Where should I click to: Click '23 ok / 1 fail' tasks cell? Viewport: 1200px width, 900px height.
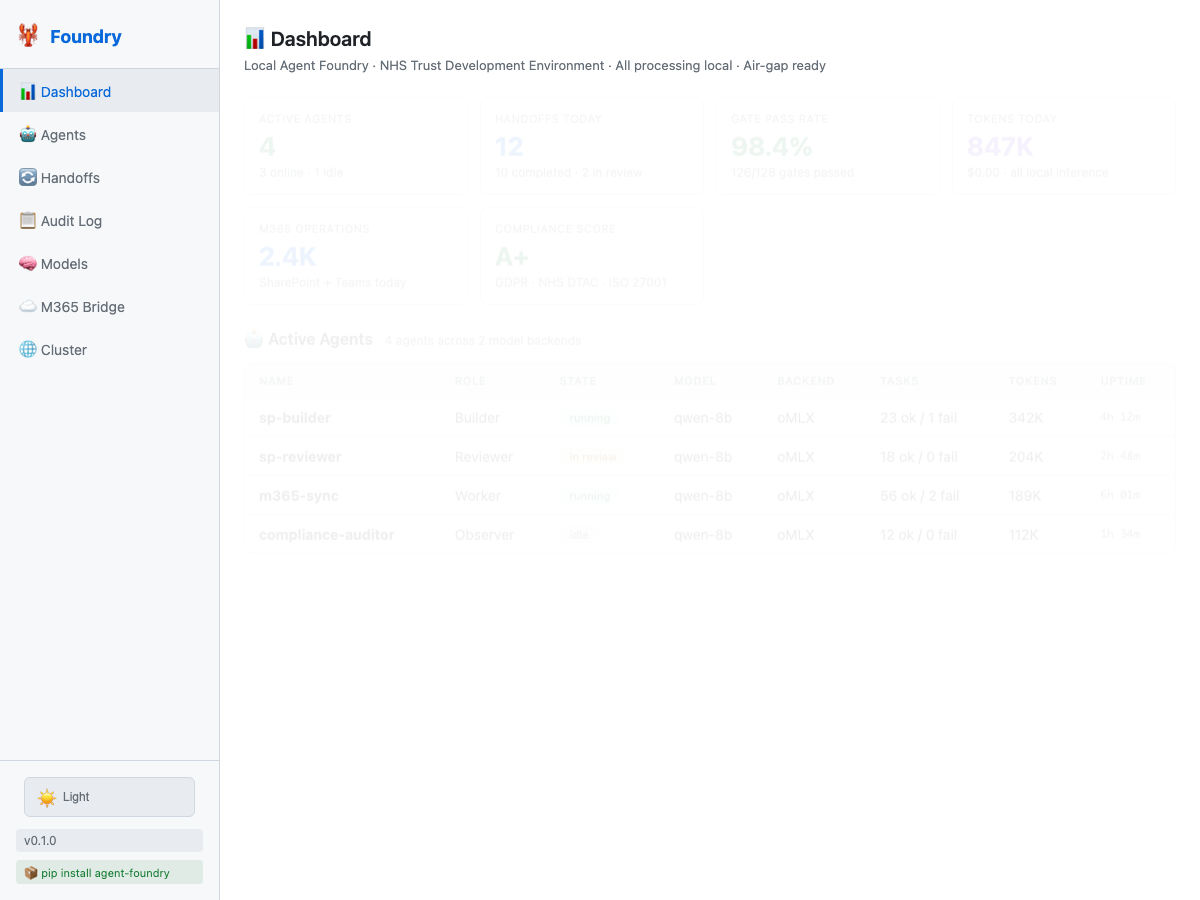[x=919, y=418]
